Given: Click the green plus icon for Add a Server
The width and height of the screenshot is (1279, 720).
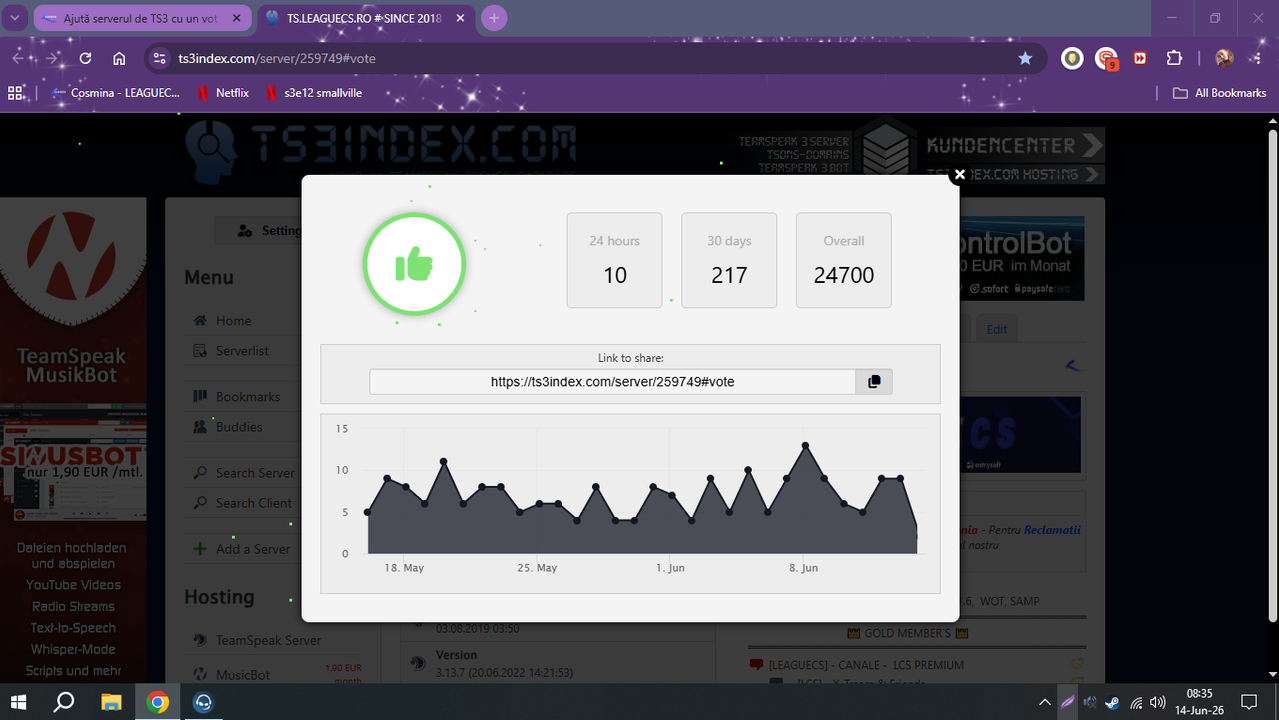Looking at the screenshot, I should (200, 549).
